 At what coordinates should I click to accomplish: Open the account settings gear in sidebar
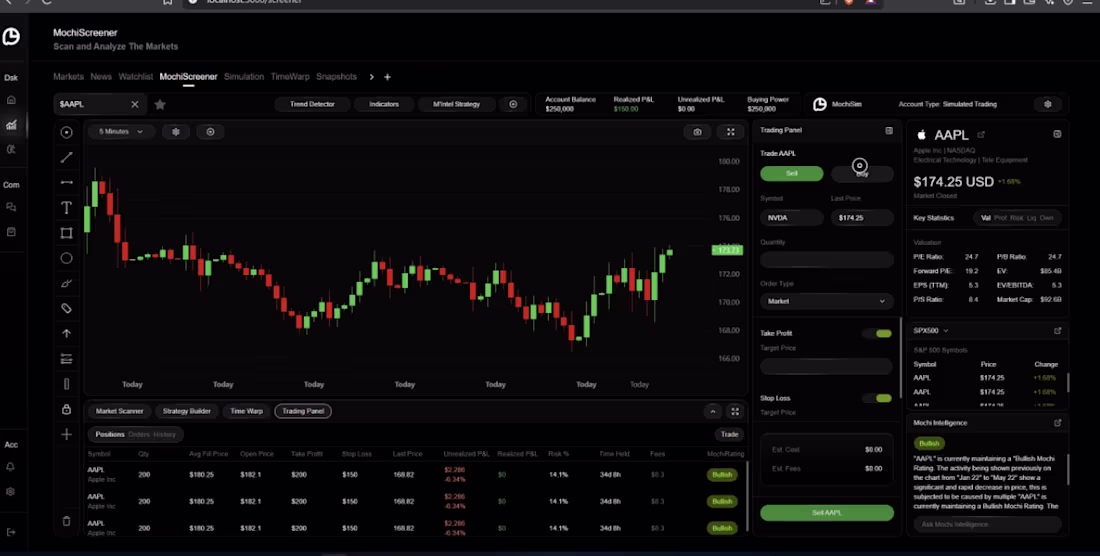coord(11,491)
